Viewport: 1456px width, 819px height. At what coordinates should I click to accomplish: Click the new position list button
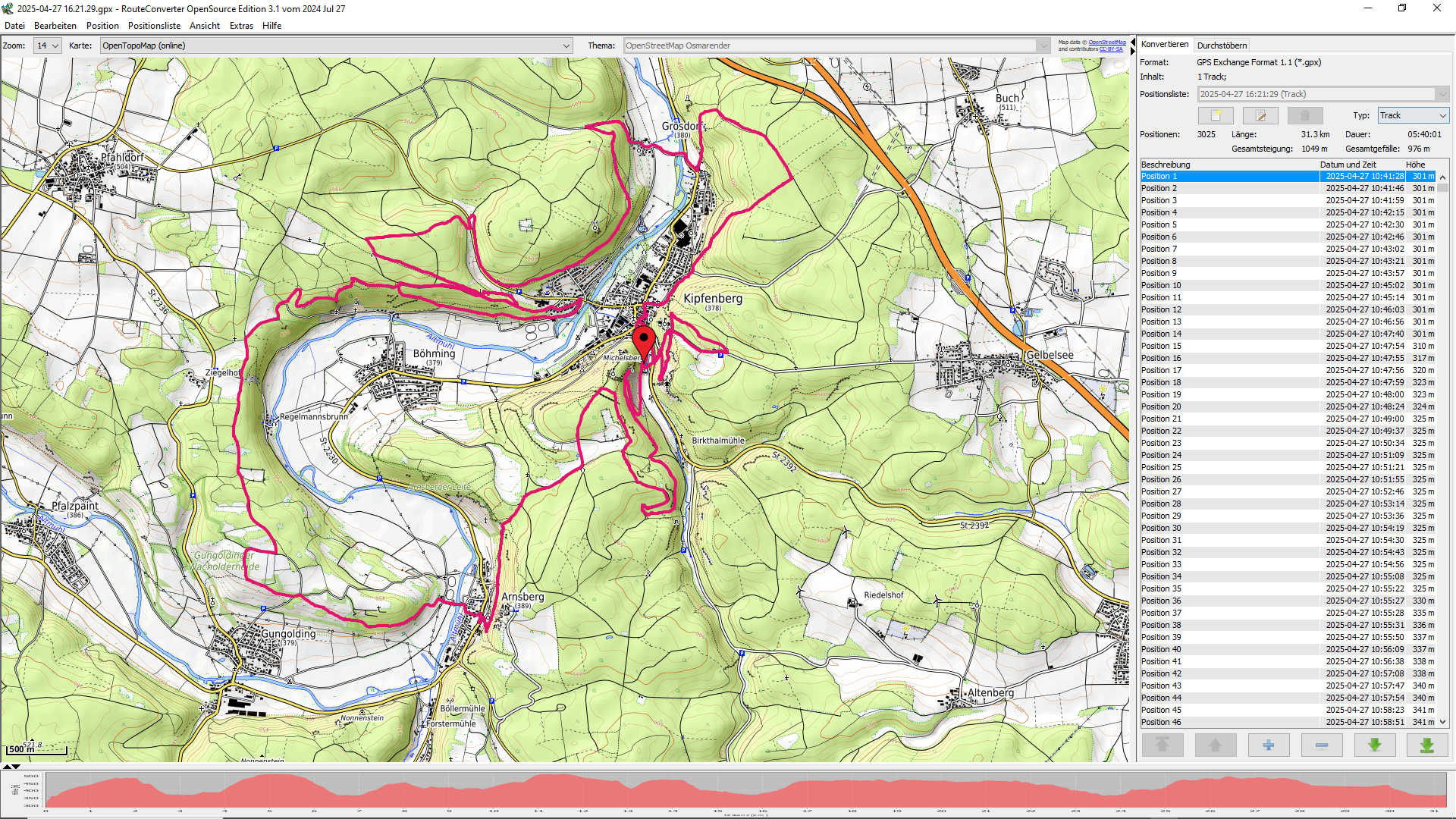pos(1216,115)
